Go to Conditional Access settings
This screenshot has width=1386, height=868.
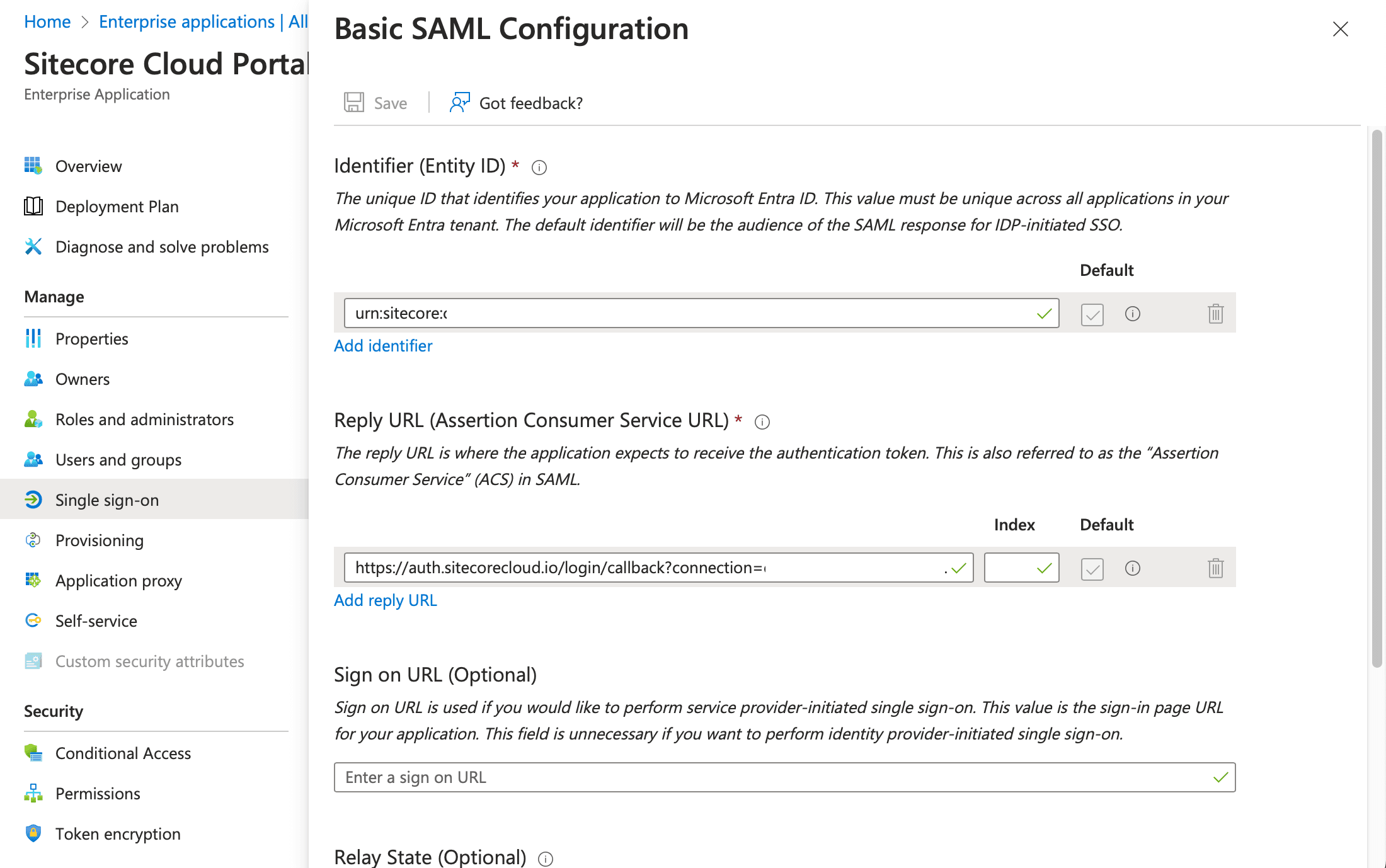tap(123, 753)
